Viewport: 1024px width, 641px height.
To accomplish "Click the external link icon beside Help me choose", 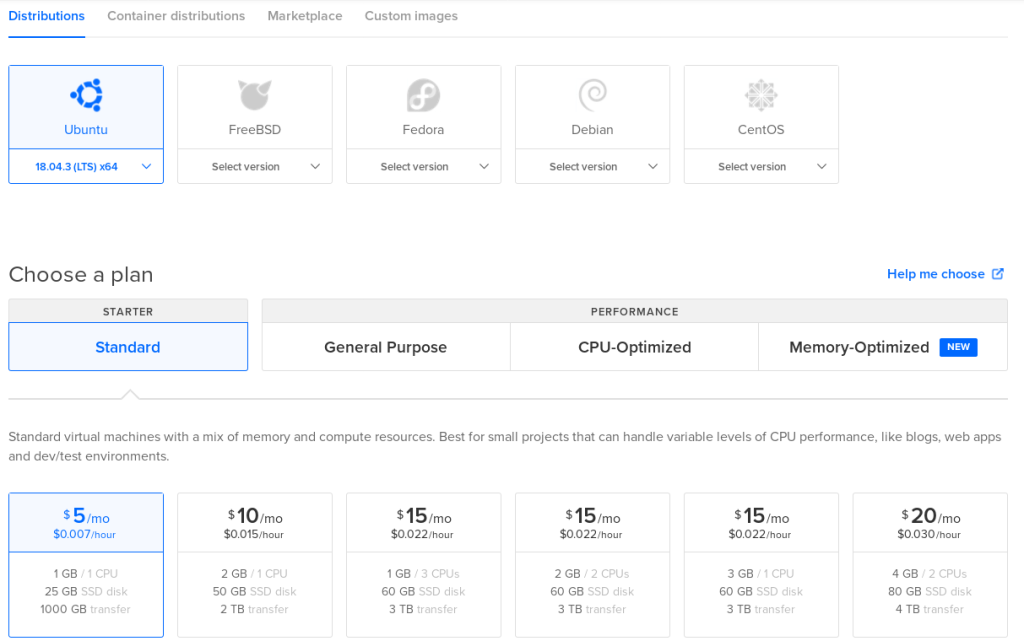I will pos(997,274).
